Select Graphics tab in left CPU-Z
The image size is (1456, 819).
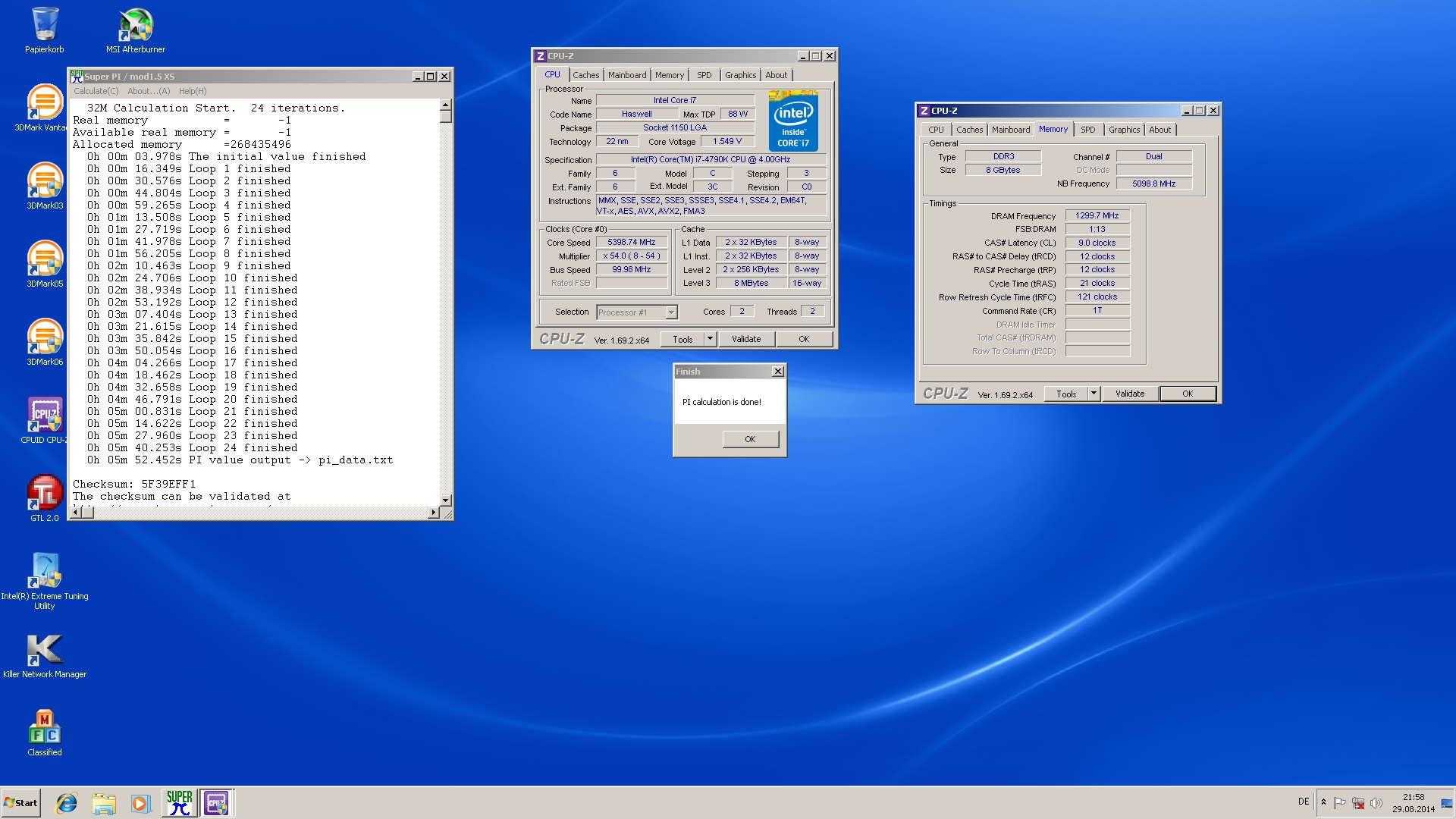click(x=740, y=75)
